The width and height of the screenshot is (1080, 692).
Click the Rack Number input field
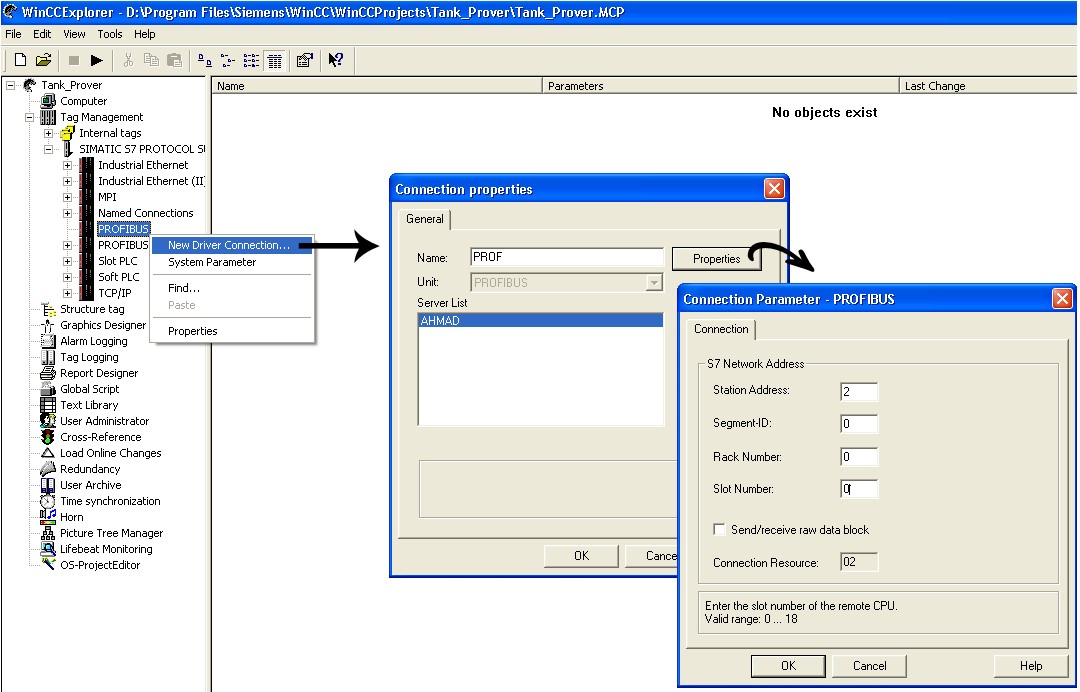[859, 457]
